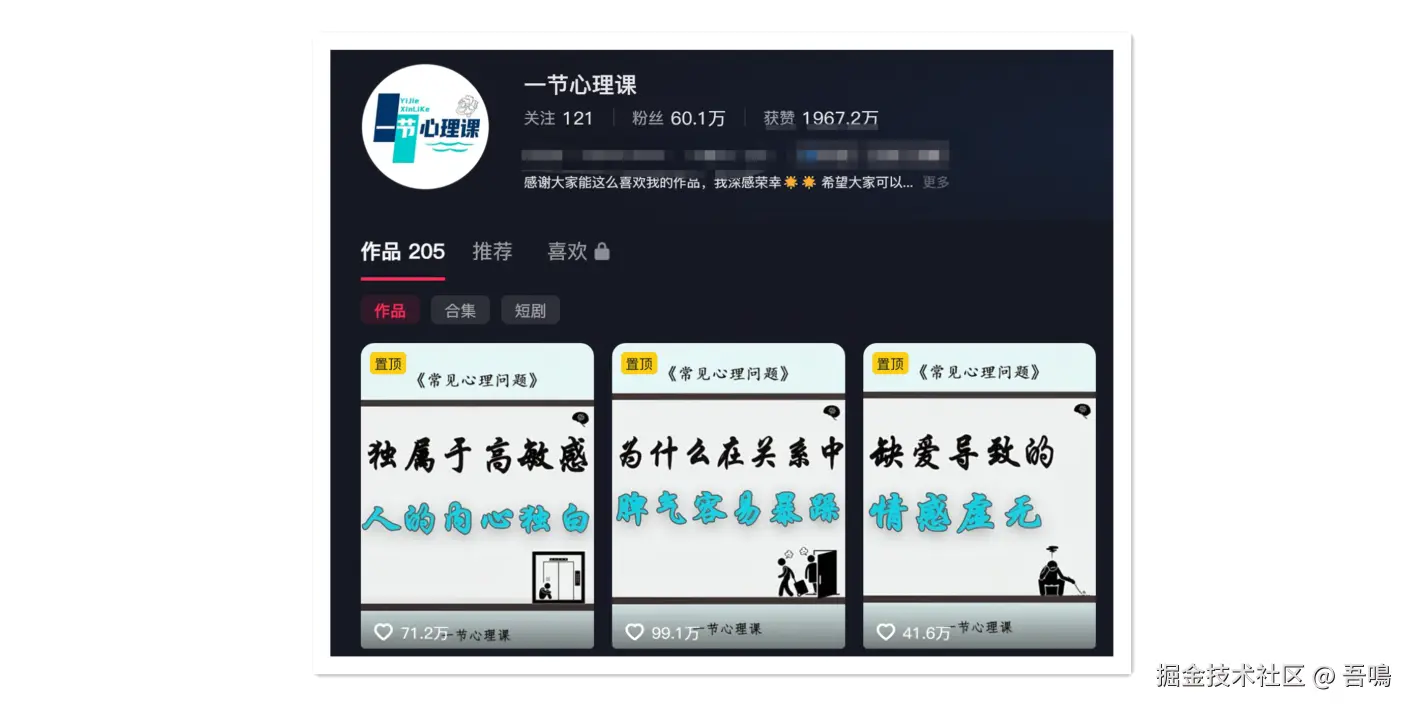
Task: Open the 一节心理课 profile avatar
Action: coord(425,127)
